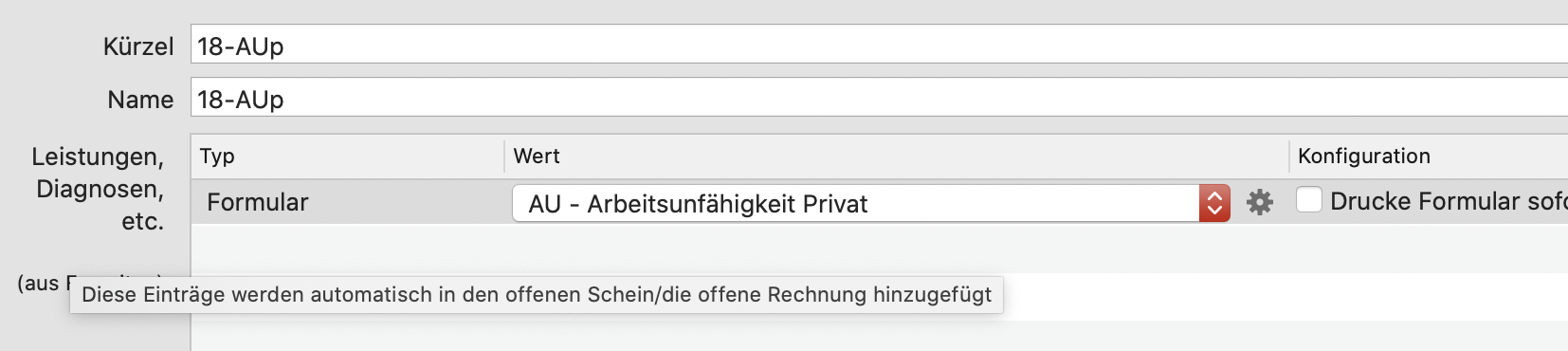Focus the Name input field with 18-AUp
This screenshot has height=351, width=1568.
point(879,98)
